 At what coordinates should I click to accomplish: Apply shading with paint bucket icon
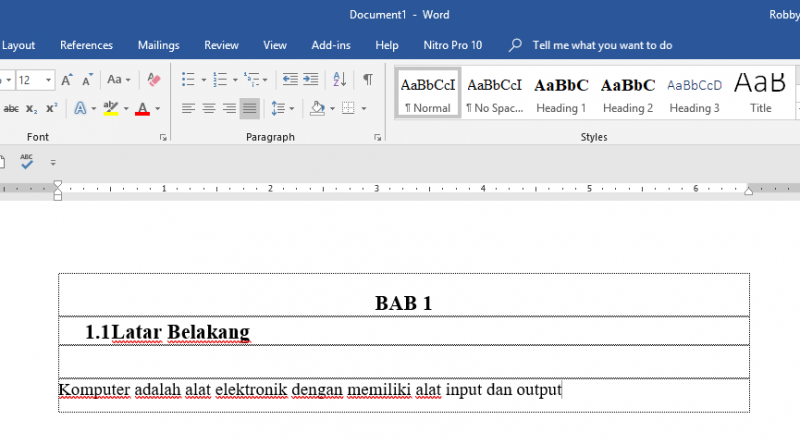[317, 109]
